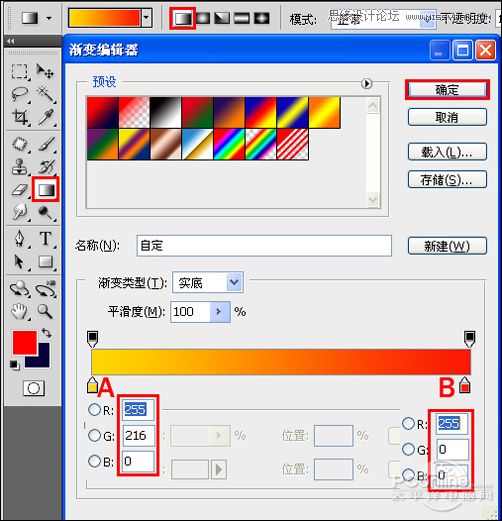Select R radio button for stop A
The height and width of the screenshot is (521, 502).
(x=94, y=410)
